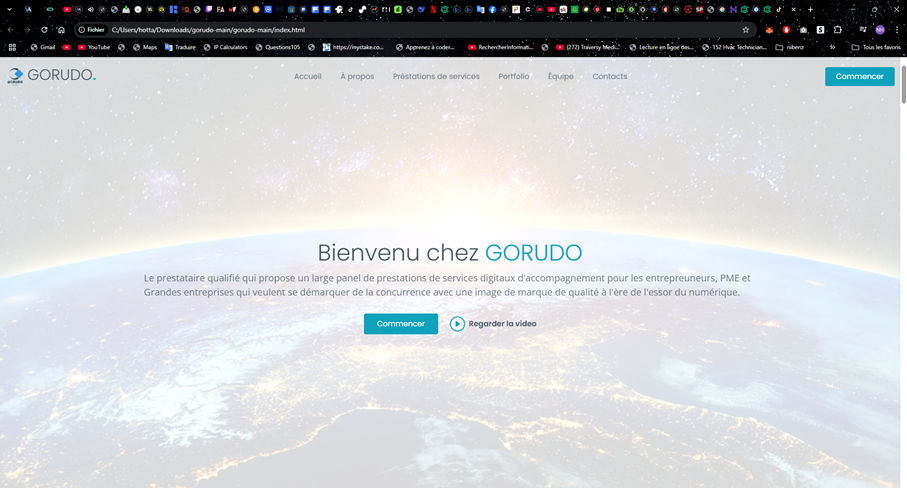Open the Apprenez à coder bookmark
This screenshot has width=907, height=488.
pos(425,47)
